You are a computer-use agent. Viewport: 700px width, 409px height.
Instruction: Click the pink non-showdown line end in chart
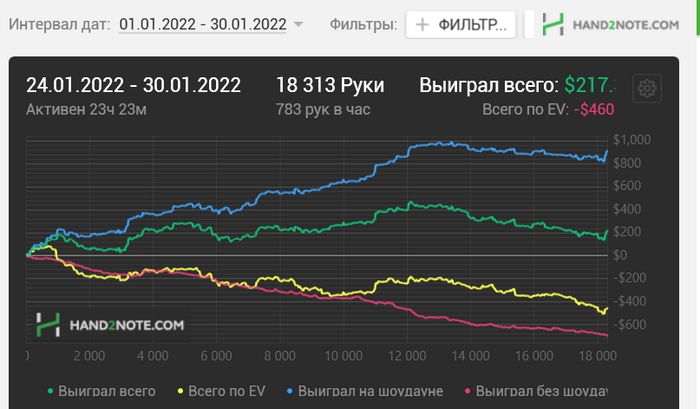(606, 335)
